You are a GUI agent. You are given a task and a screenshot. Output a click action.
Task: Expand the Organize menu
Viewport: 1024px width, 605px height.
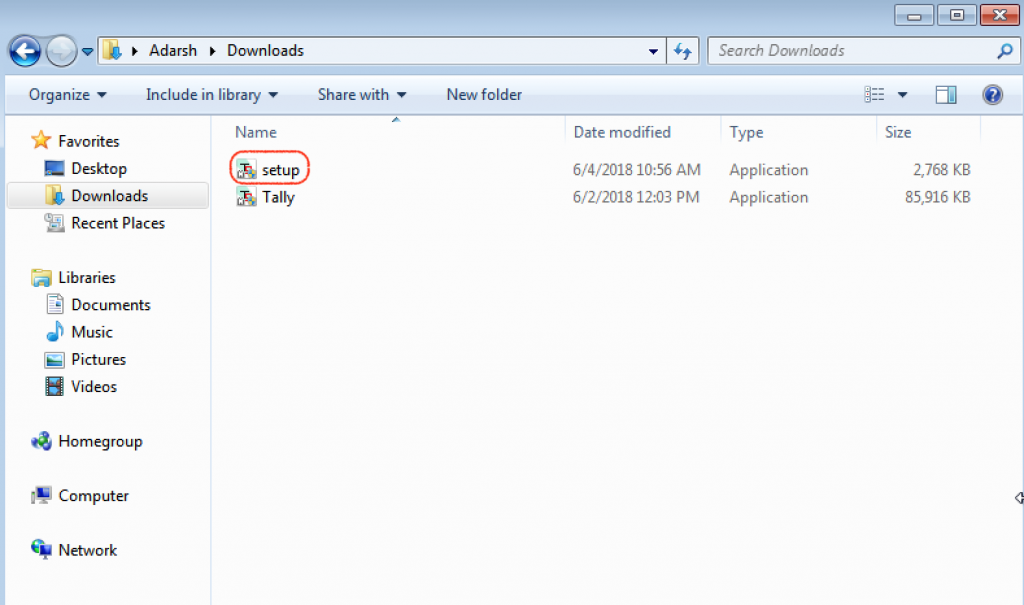(x=67, y=94)
